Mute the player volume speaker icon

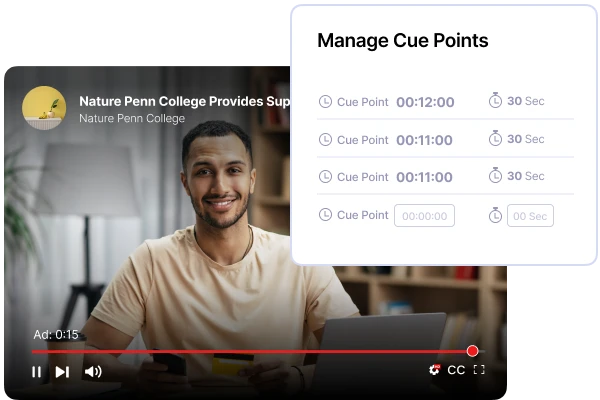(93, 371)
